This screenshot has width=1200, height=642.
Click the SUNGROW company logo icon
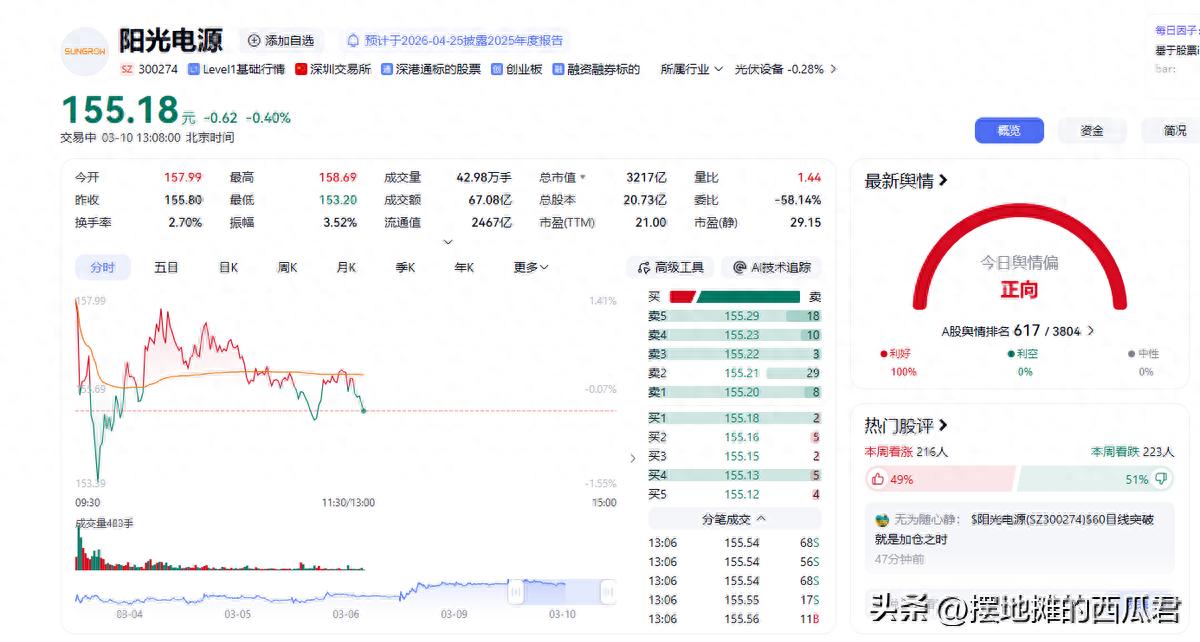tap(84, 51)
